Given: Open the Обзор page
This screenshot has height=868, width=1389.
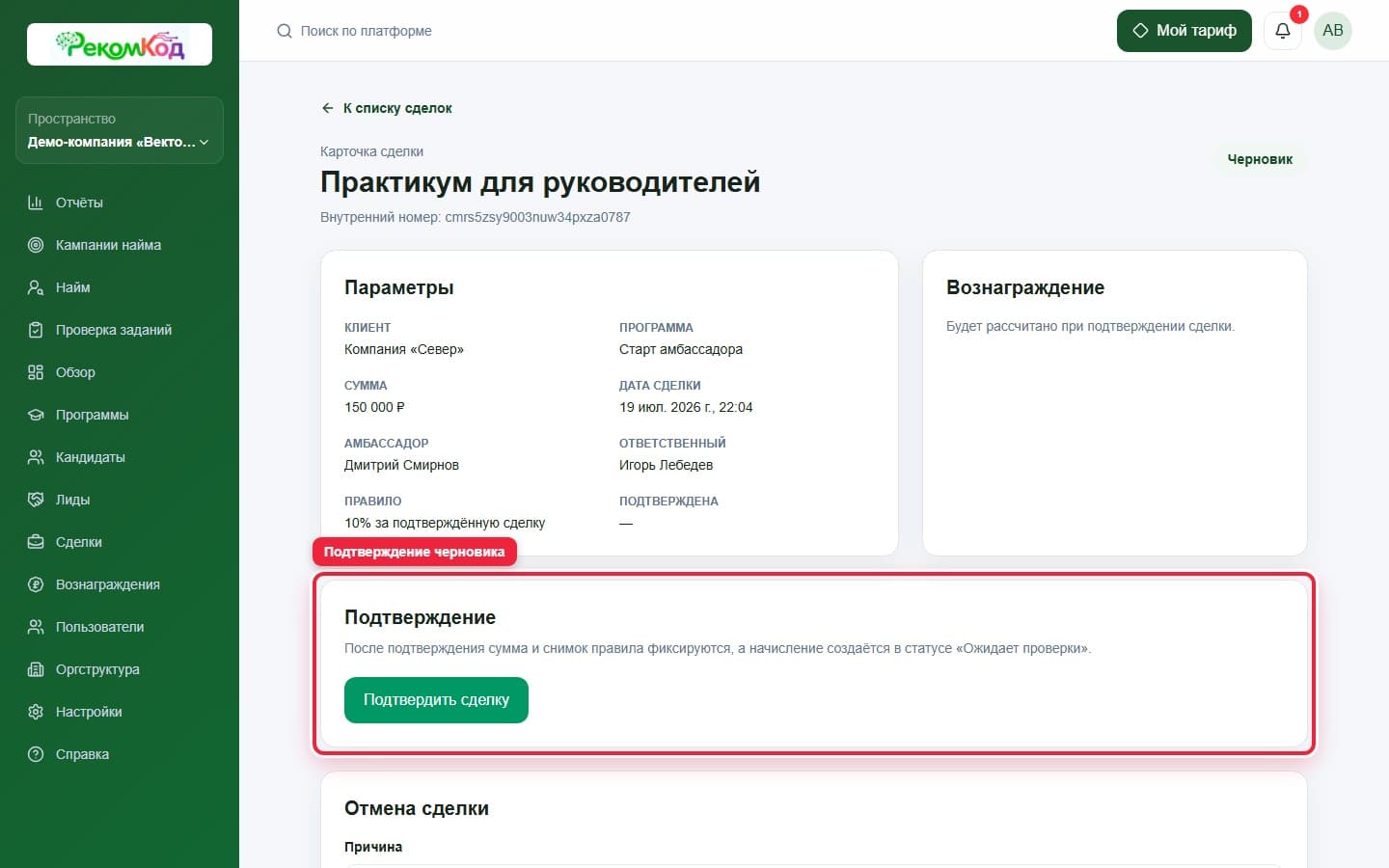Looking at the screenshot, I should tap(120, 372).
